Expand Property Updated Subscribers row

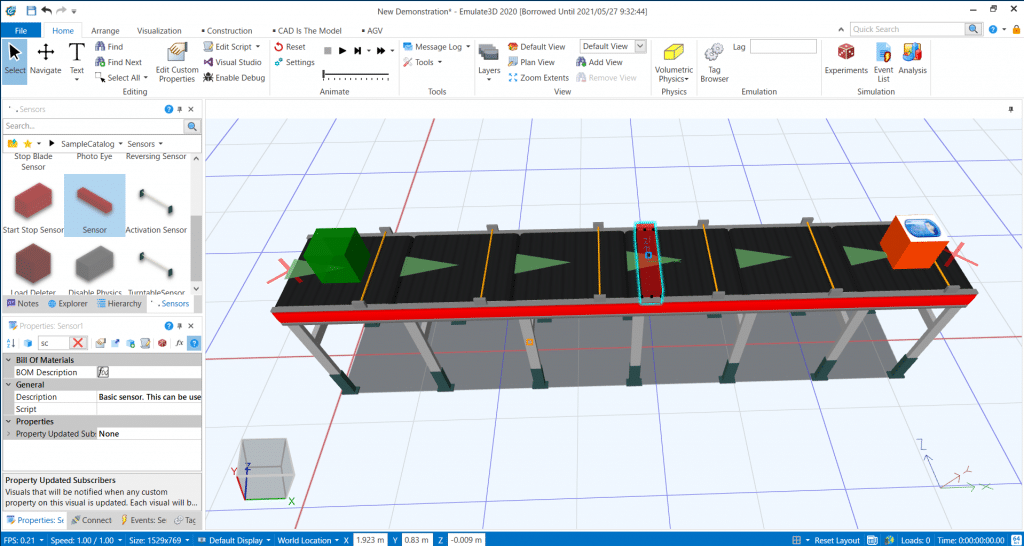coord(8,434)
